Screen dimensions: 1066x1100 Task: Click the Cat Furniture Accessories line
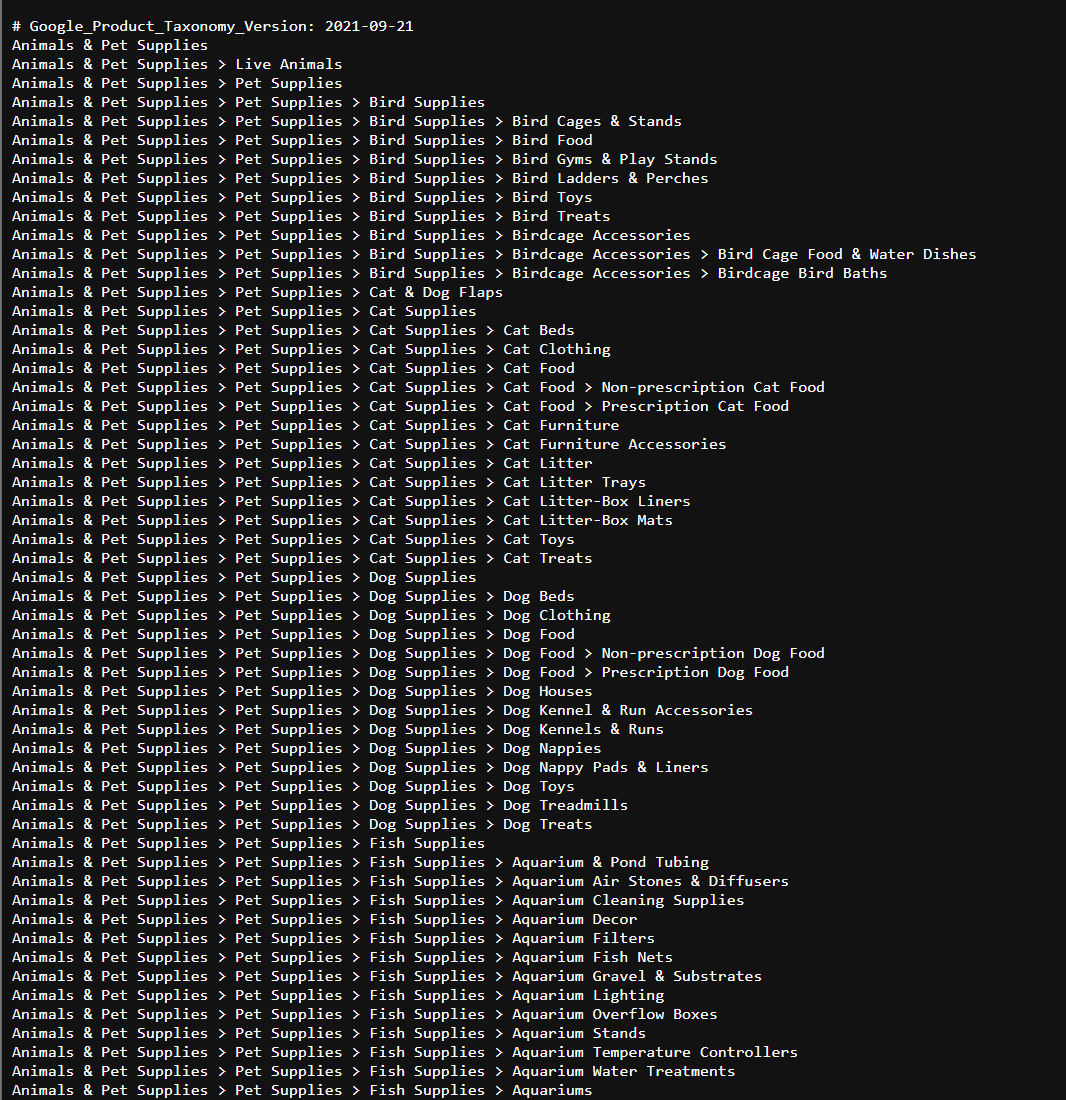click(x=369, y=444)
